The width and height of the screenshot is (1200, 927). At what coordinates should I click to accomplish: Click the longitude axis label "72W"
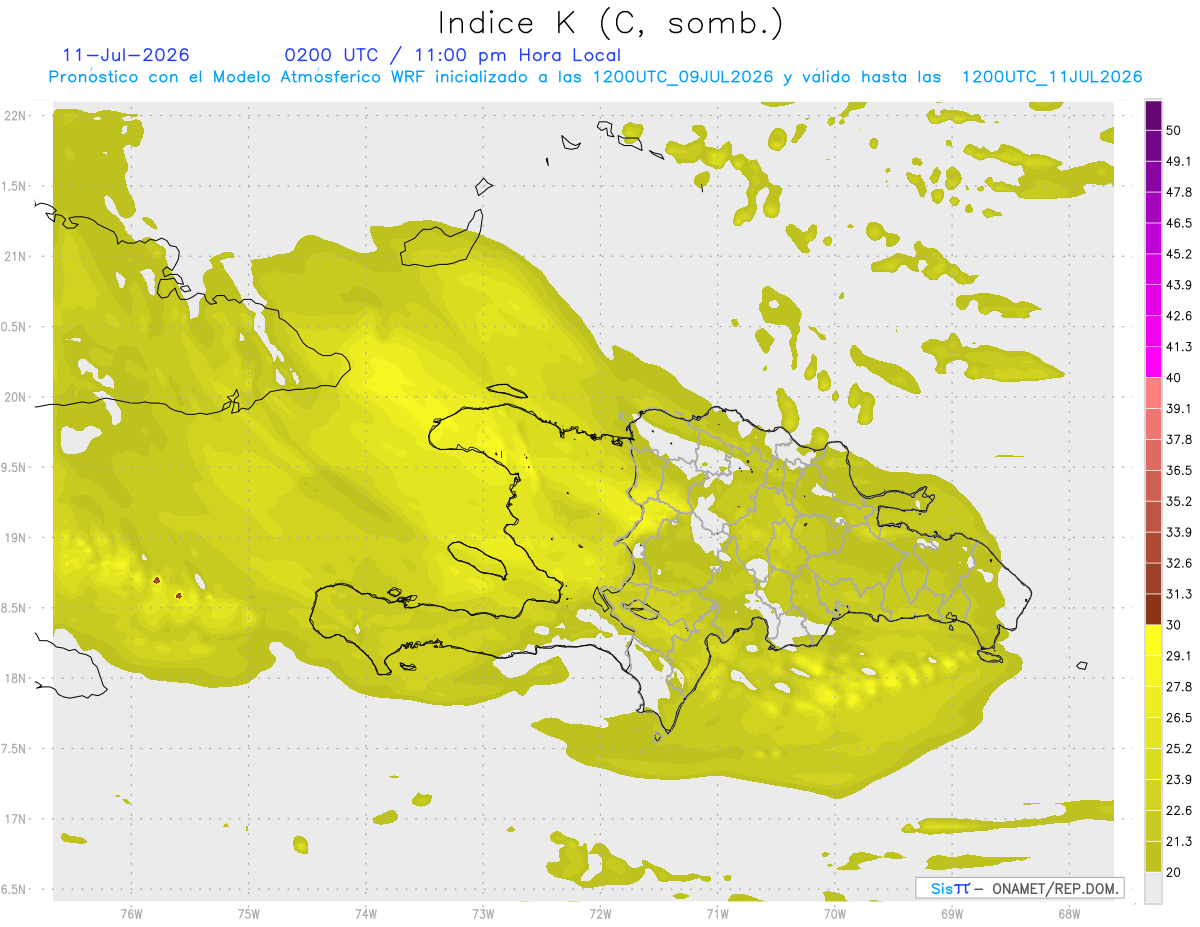[x=600, y=914]
